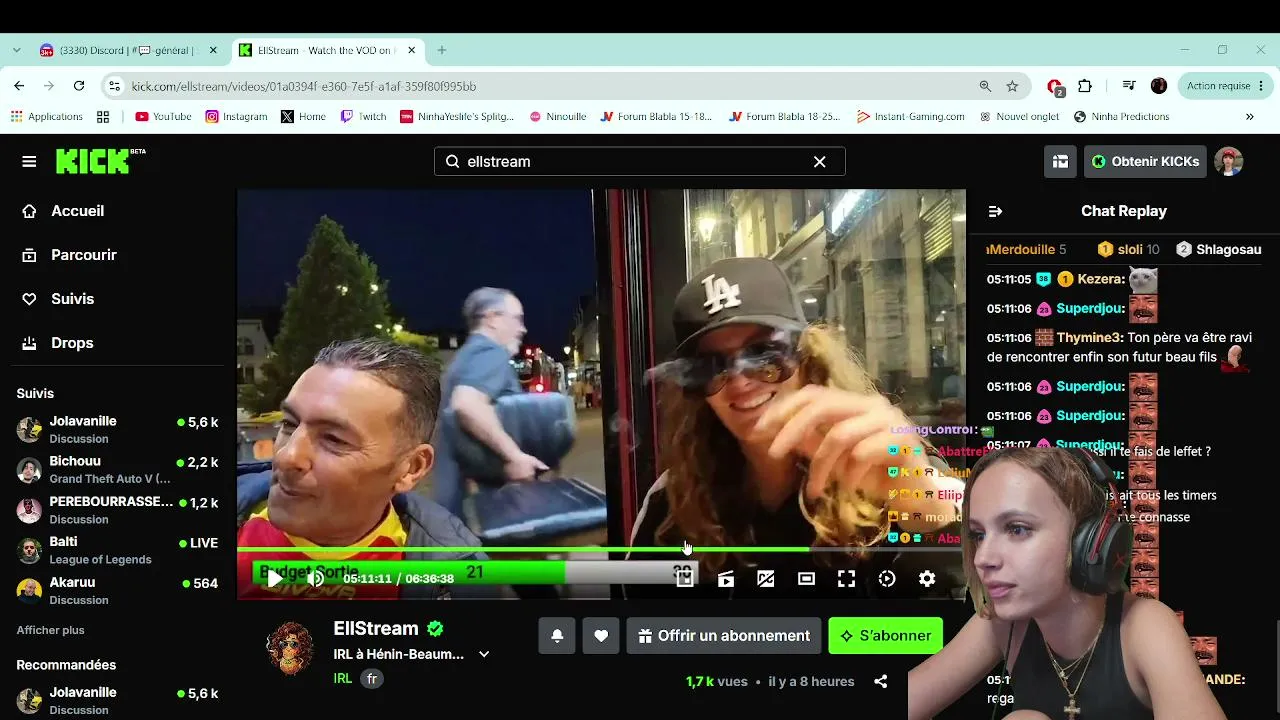Open the EllStream channel avatar
The height and width of the screenshot is (720, 1280).
pos(290,648)
